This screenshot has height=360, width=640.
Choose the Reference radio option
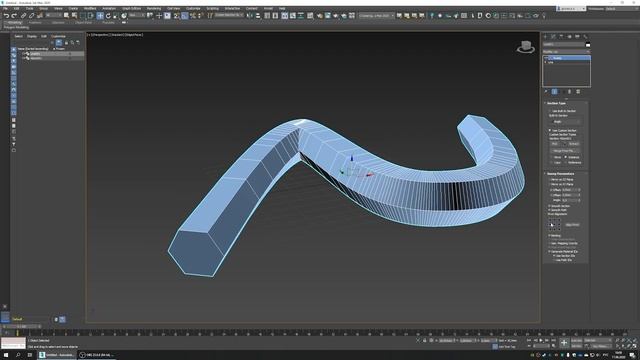566,162
